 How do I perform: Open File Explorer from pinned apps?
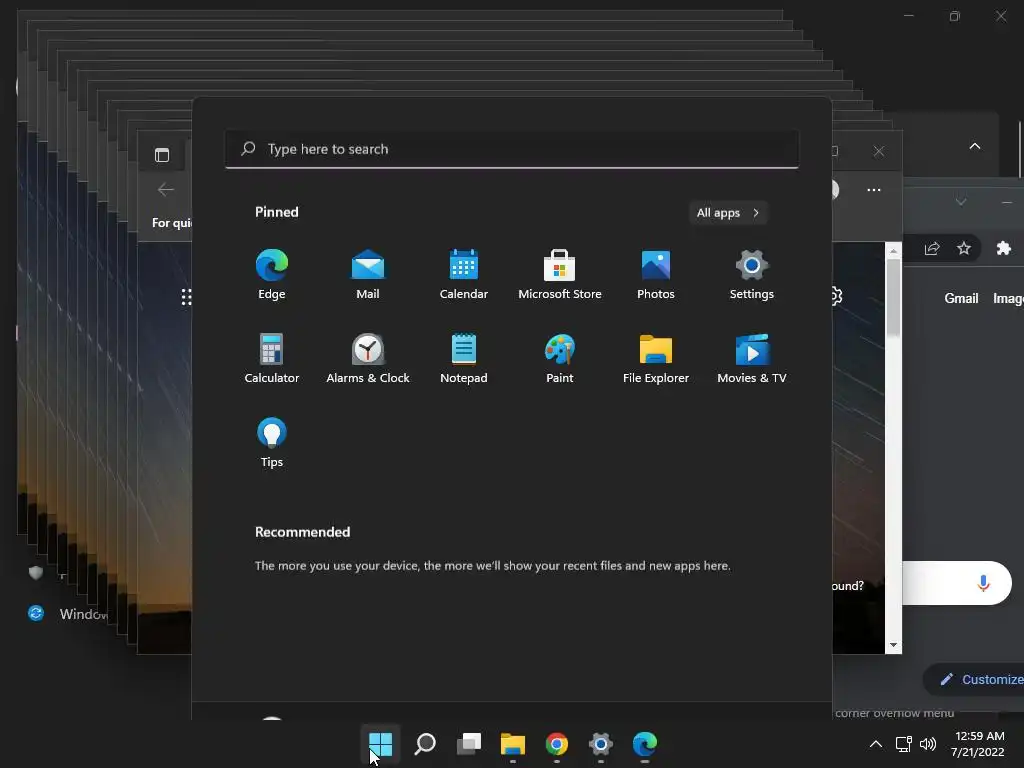(x=656, y=358)
